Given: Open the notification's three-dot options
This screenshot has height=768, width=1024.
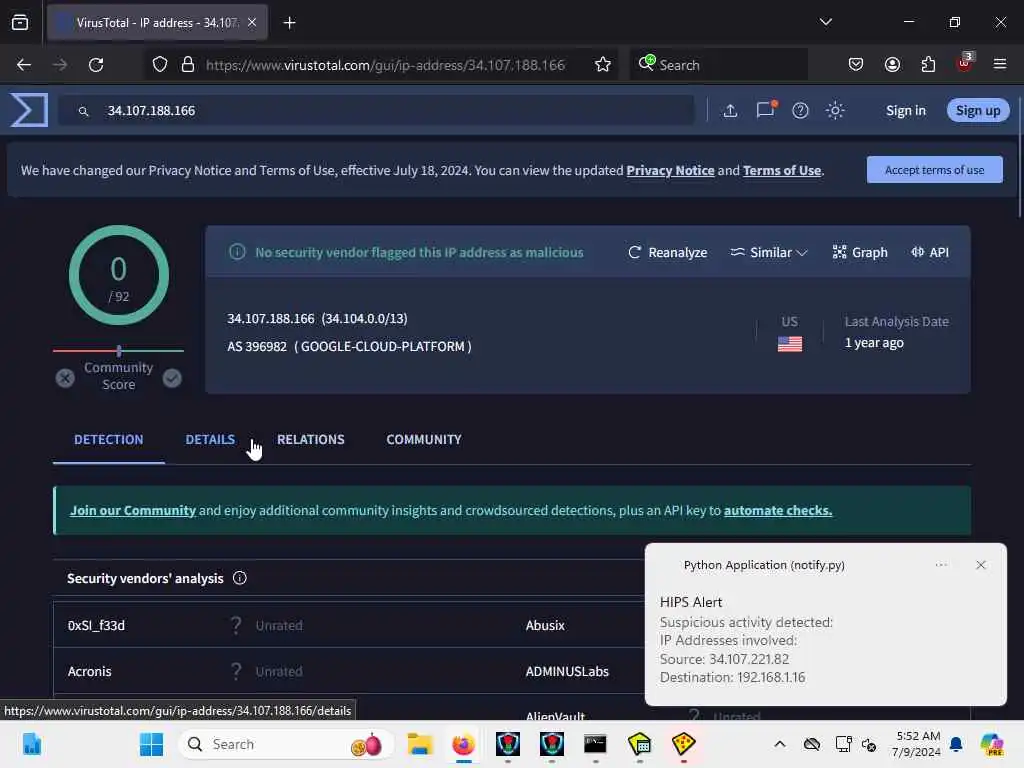Looking at the screenshot, I should pos(940,565).
